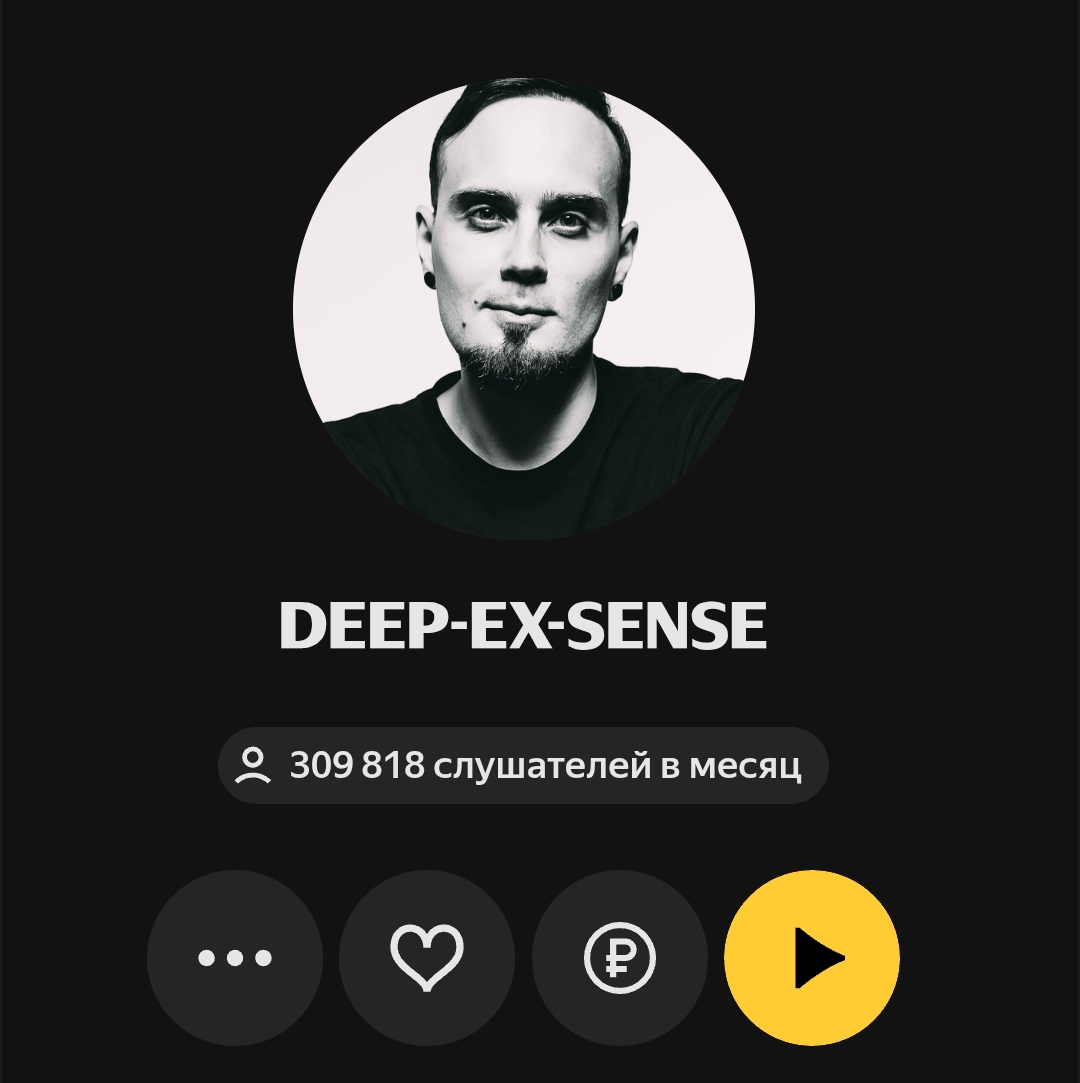Select the circular black-and-white artist avatar

(524, 309)
